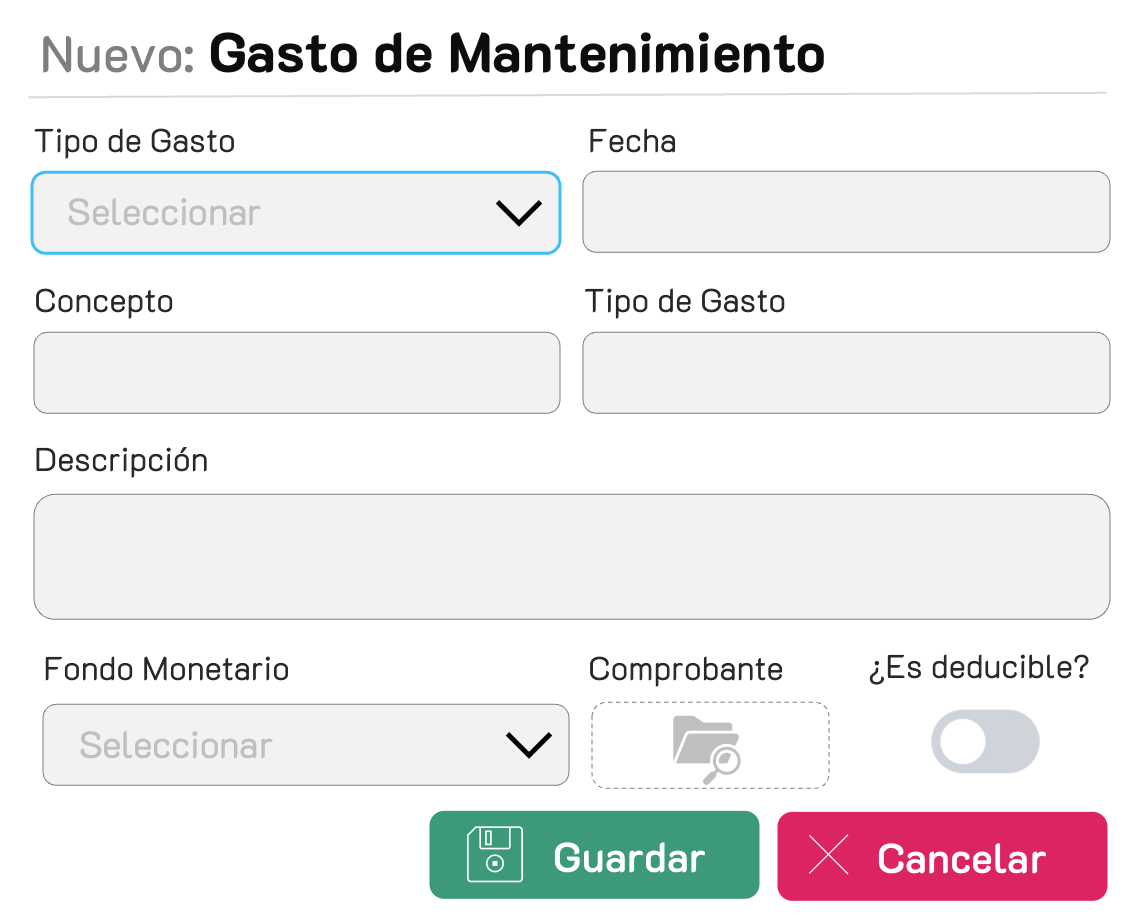
Task: Click the Descripción label text
Action: coord(121,461)
